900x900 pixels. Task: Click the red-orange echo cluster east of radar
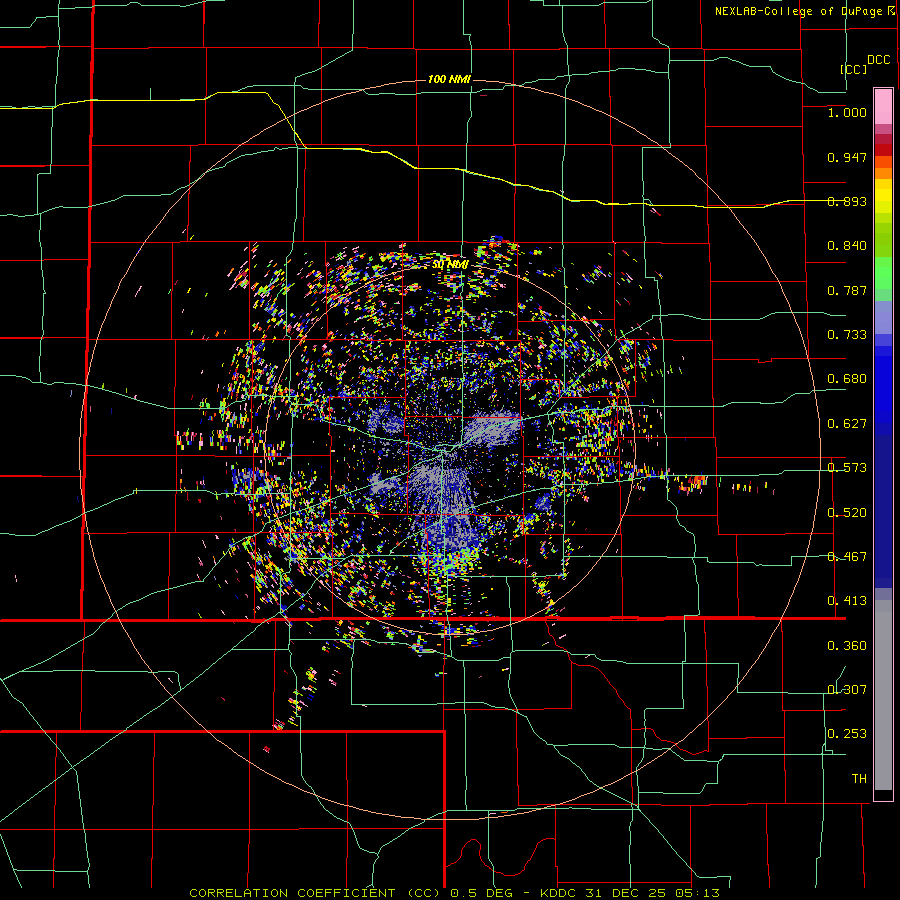click(x=693, y=483)
